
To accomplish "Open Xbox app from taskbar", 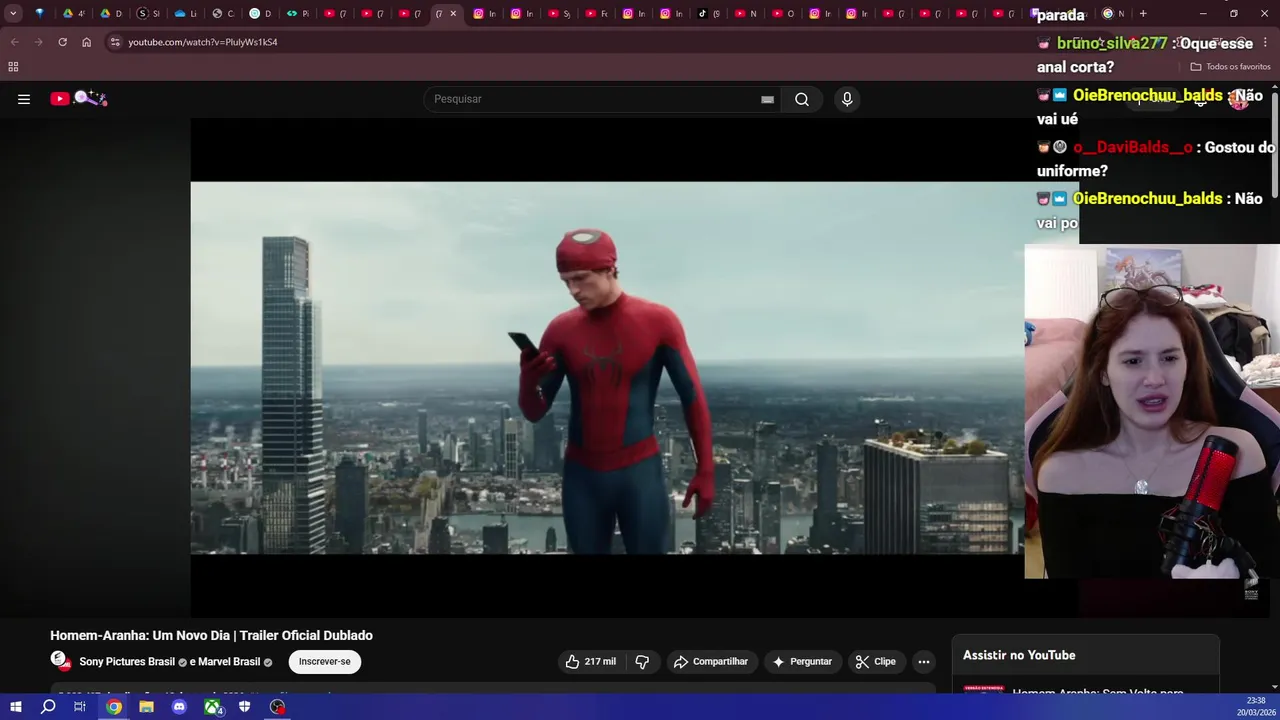I will click(x=212, y=707).
